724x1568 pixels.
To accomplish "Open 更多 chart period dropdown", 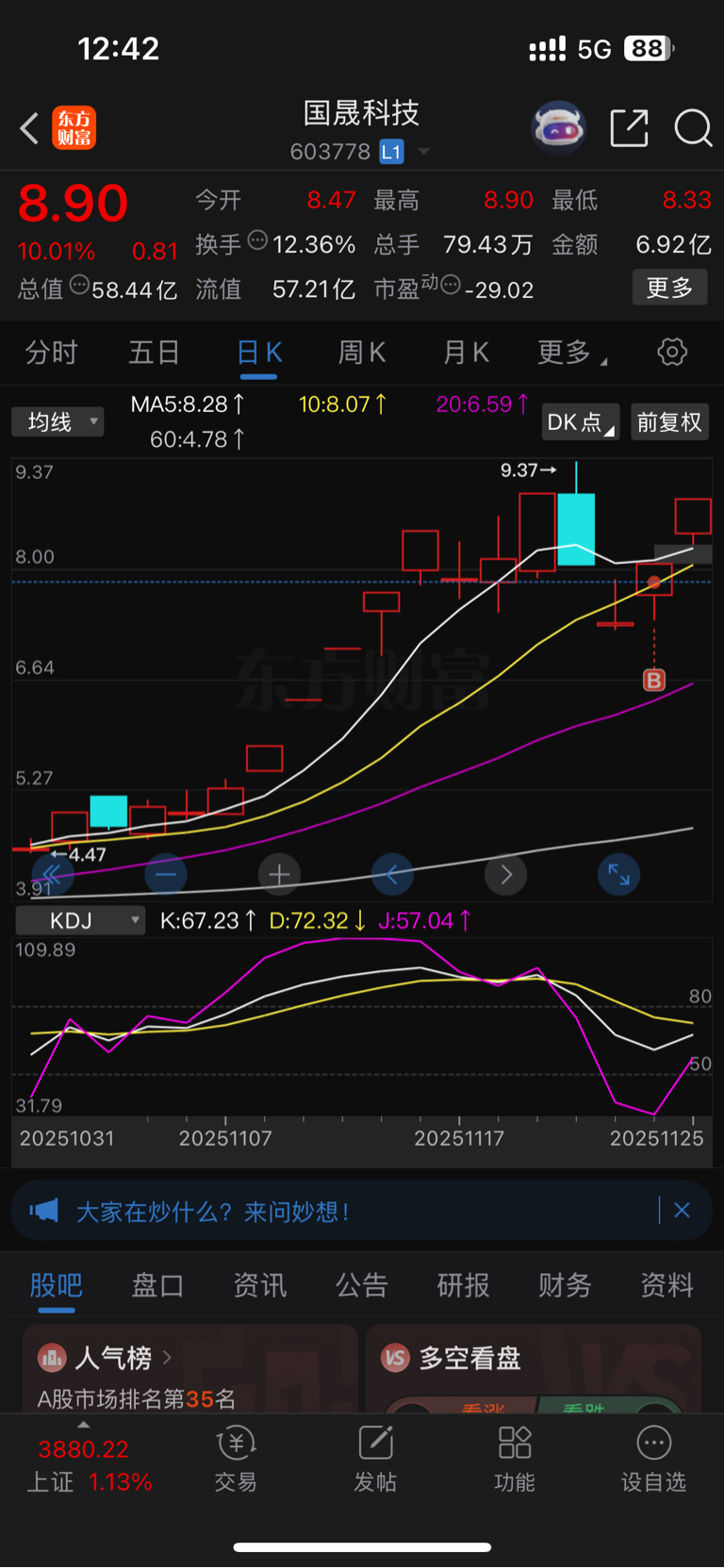I will click(x=572, y=353).
